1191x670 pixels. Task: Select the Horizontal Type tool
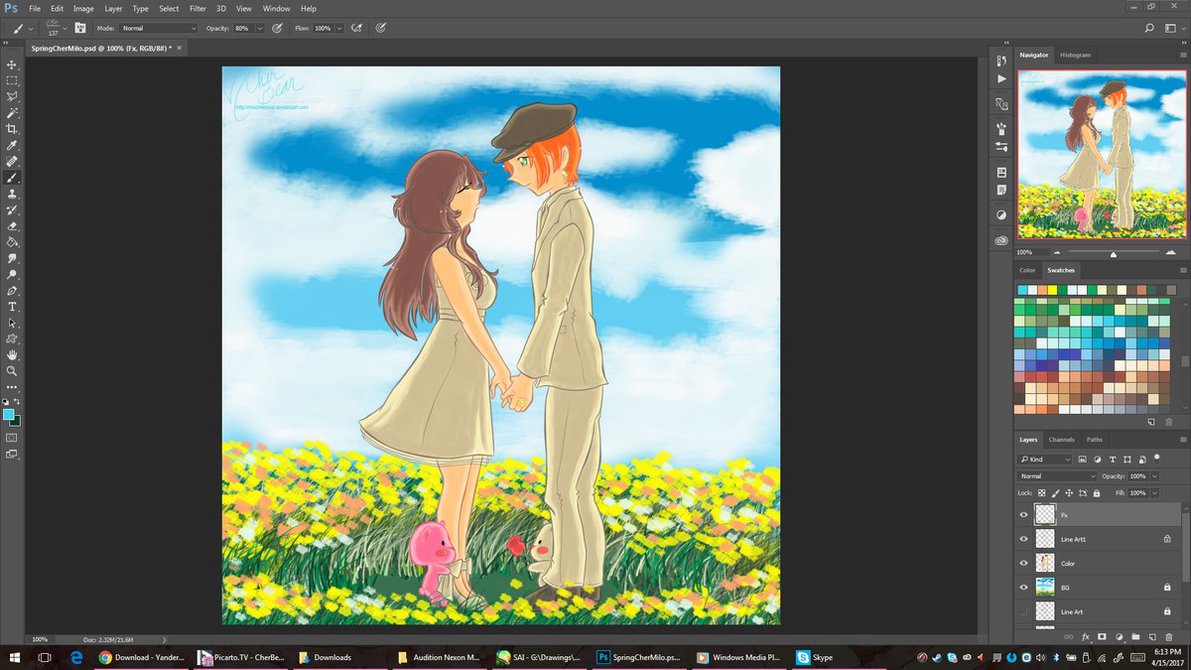11,307
